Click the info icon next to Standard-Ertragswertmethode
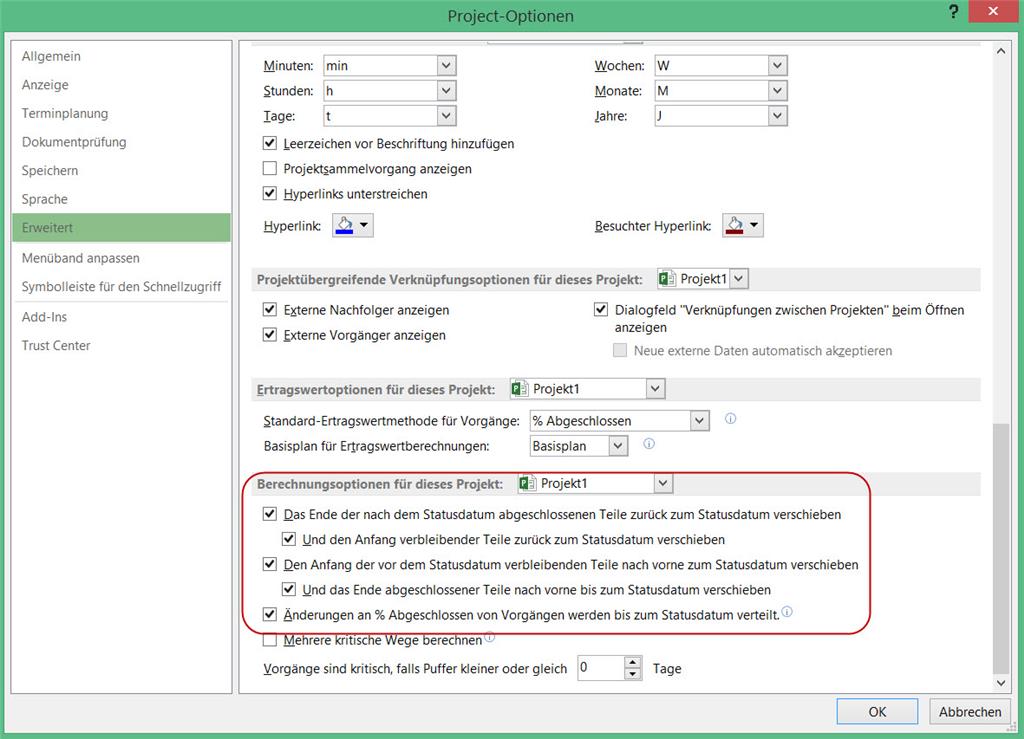 coord(730,418)
